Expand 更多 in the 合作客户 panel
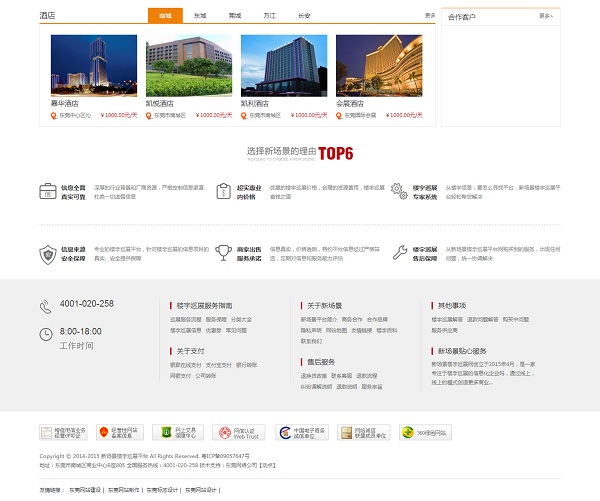 pyautogui.click(x=544, y=16)
